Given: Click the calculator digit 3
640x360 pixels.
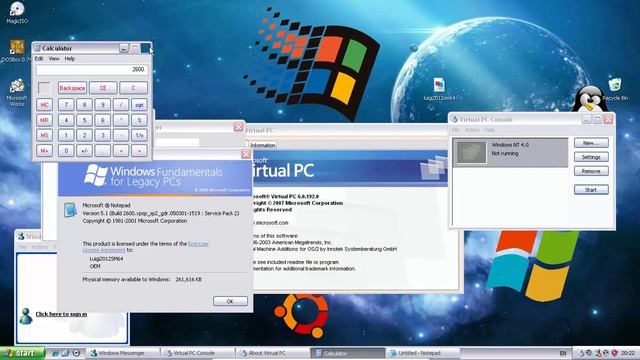Looking at the screenshot, I should [x=103, y=136].
